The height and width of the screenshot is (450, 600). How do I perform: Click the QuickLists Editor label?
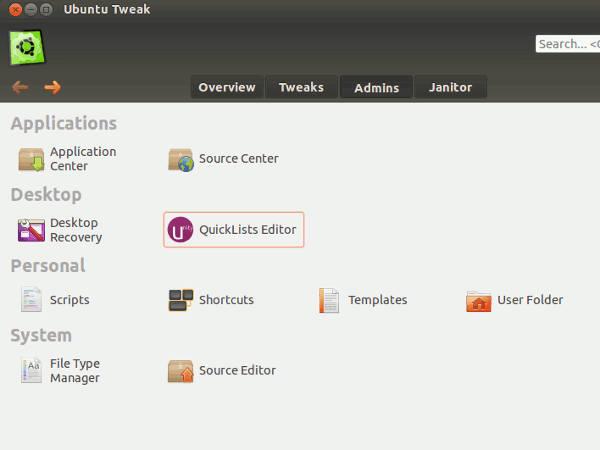click(x=248, y=230)
